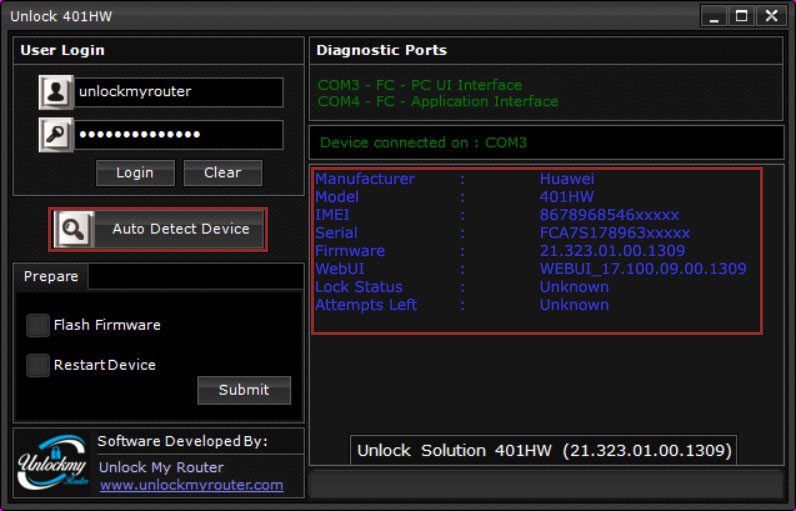This screenshot has height=511, width=796.
Task: Close the Unlock 401HW window
Action: (x=772, y=16)
